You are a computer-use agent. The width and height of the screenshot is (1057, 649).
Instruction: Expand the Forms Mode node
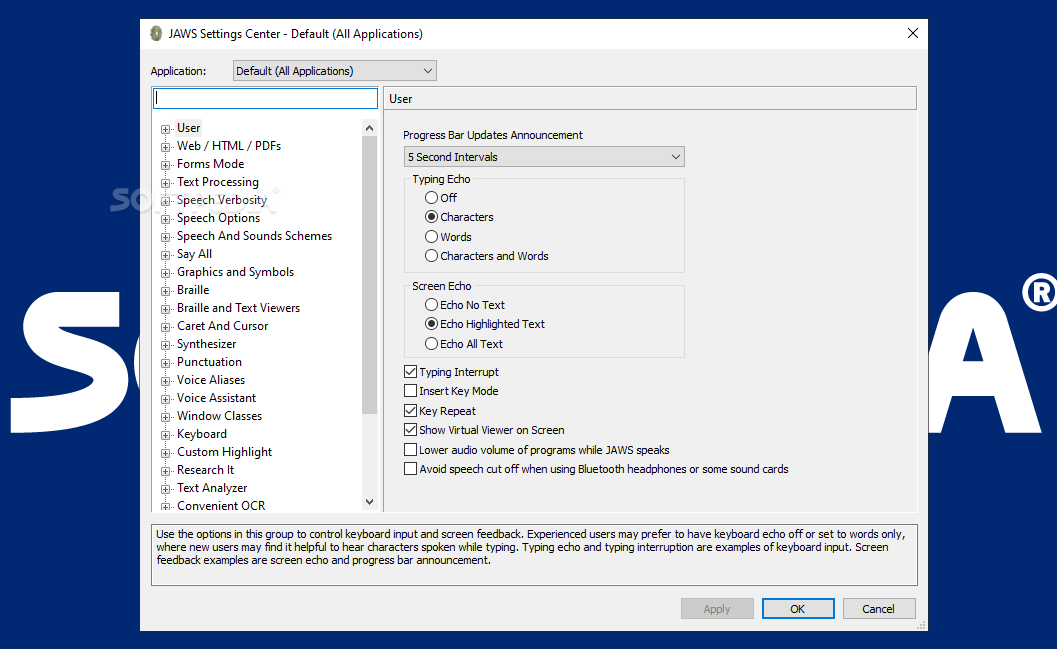[x=165, y=165]
